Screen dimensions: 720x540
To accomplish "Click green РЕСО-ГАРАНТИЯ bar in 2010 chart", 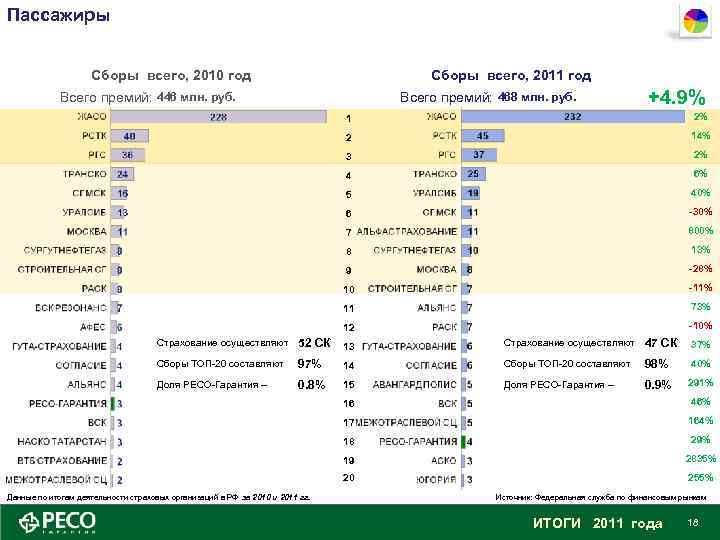I will (112, 404).
